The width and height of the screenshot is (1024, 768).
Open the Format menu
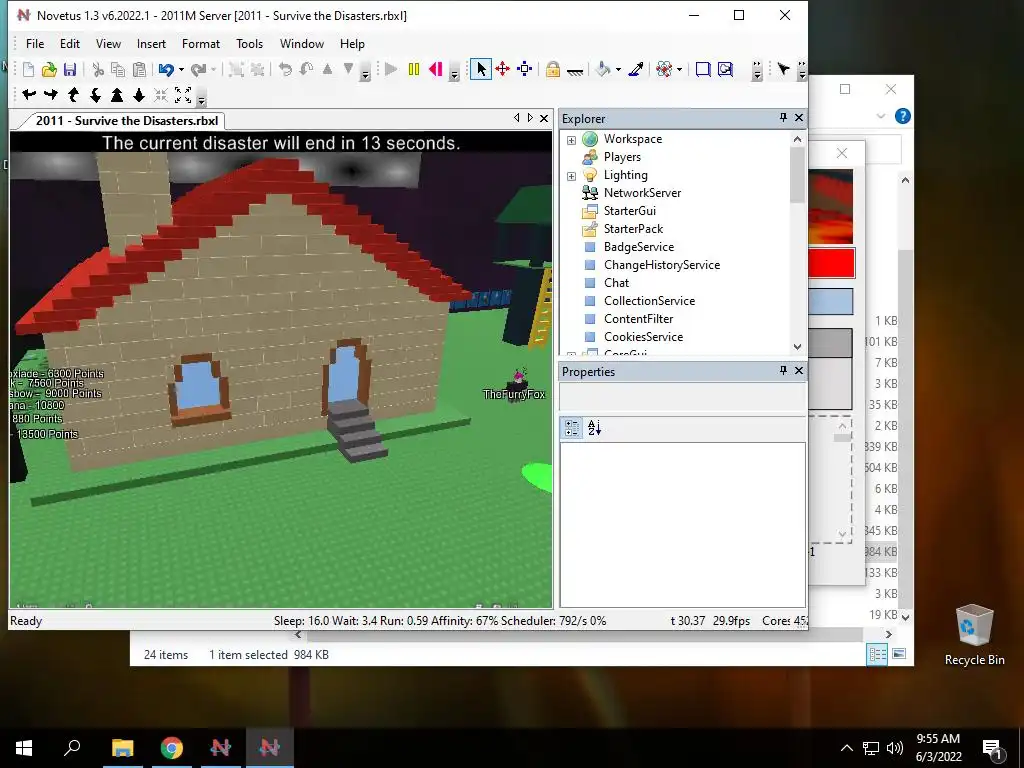click(x=200, y=44)
